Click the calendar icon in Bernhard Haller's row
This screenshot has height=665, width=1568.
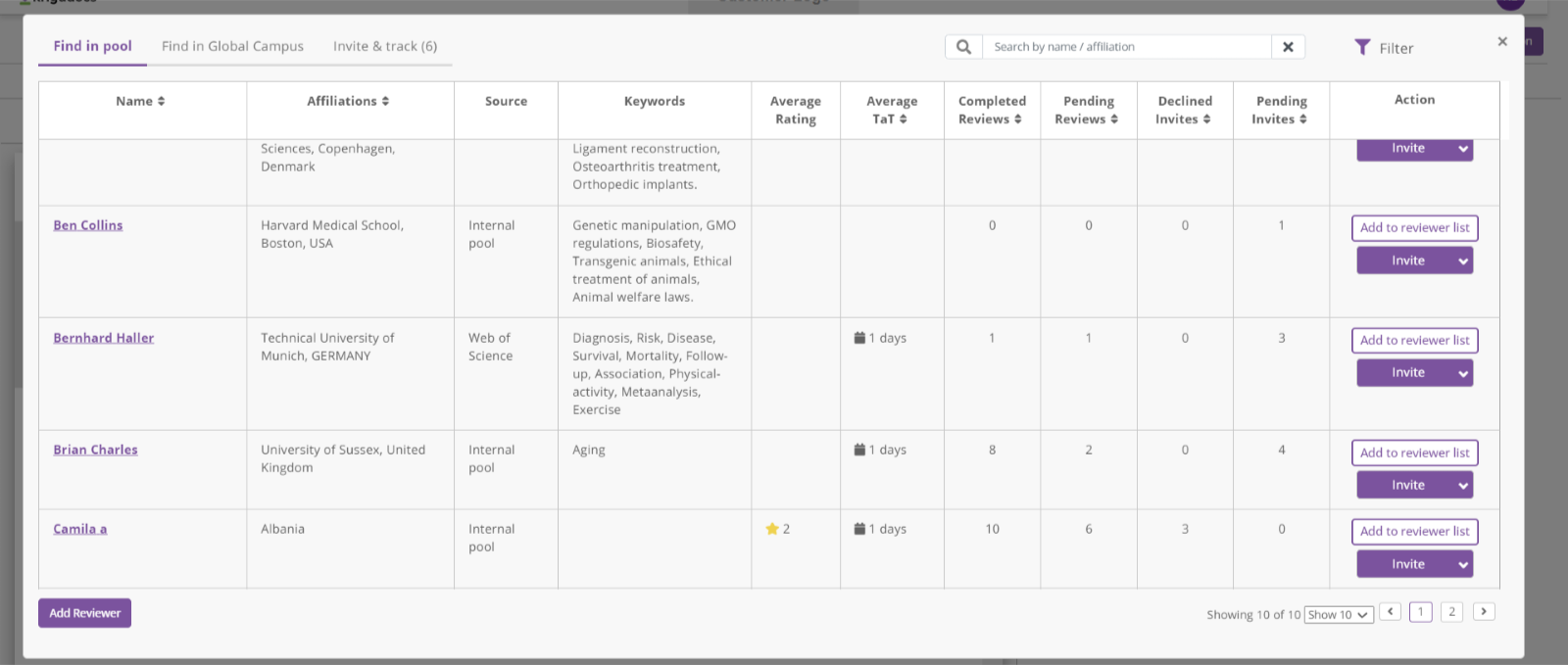click(x=859, y=338)
